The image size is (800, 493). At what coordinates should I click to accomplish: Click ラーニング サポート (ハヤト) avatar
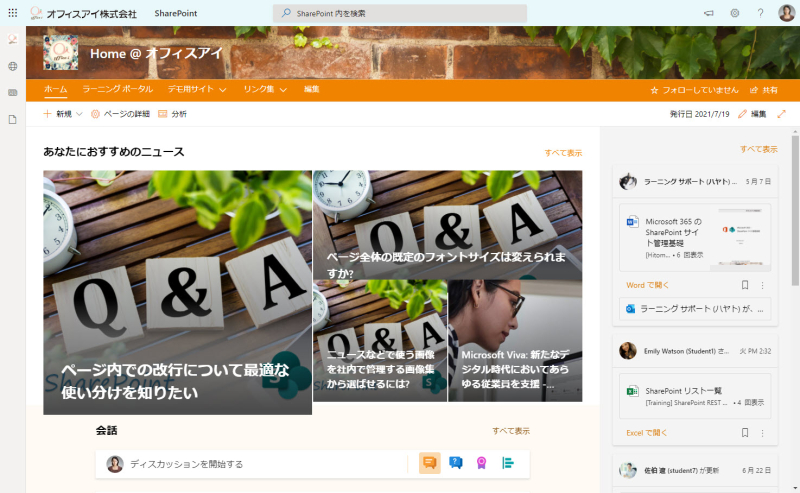tap(628, 181)
